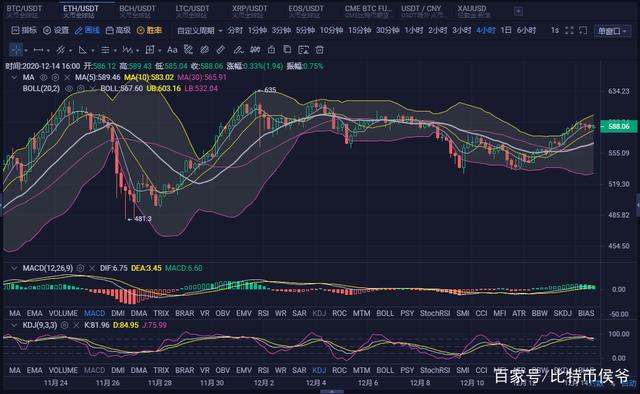This screenshot has height=394, width=640.
Task: Delete all drawings with trash icon
Action: click(320, 50)
